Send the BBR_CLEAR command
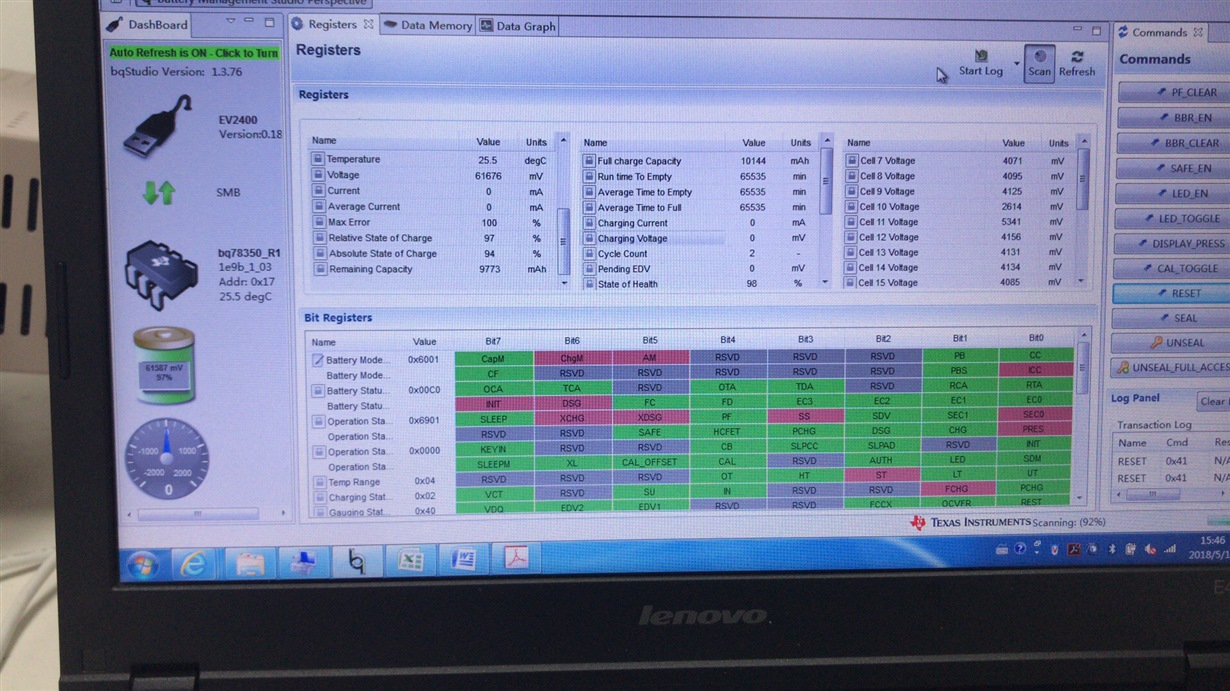 (1178, 142)
